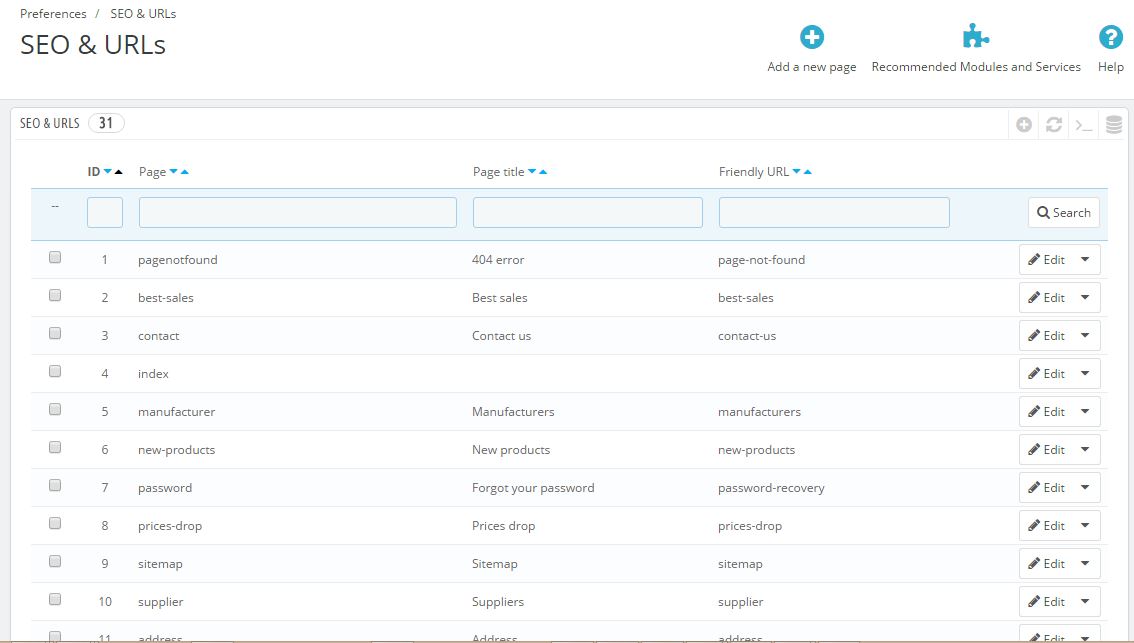Edit the index page entry
The image size is (1134, 643).
click(x=1046, y=373)
